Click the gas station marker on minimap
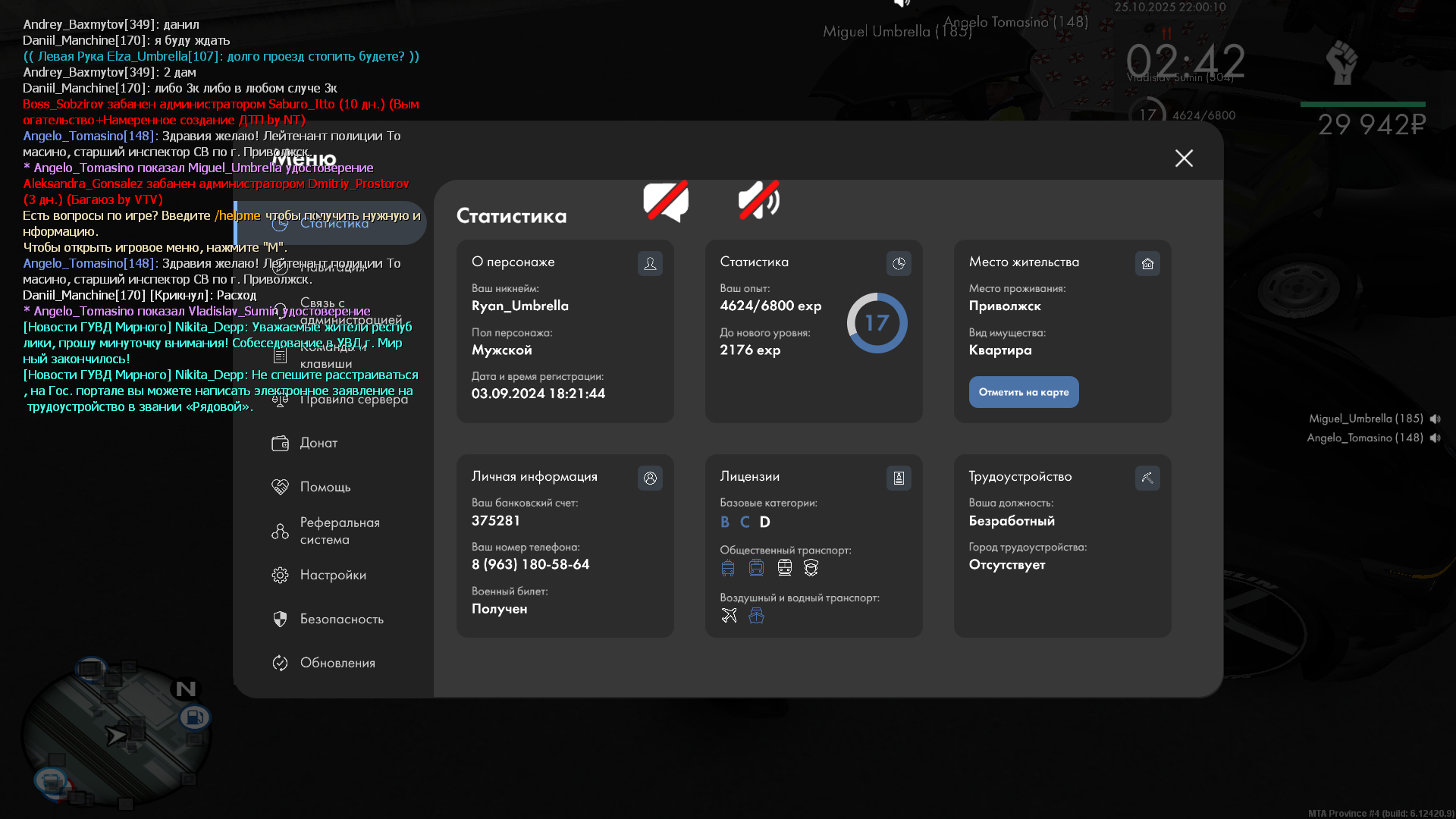1456x819 pixels. 194,717
